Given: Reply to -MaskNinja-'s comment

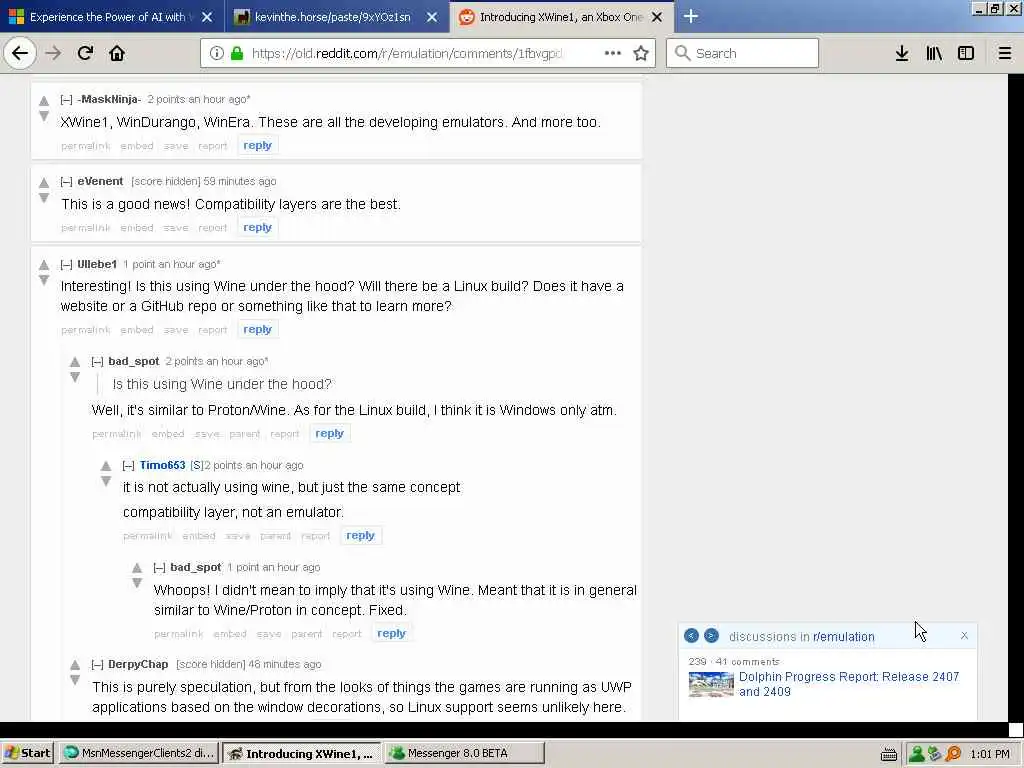Looking at the screenshot, I should coord(257,145).
